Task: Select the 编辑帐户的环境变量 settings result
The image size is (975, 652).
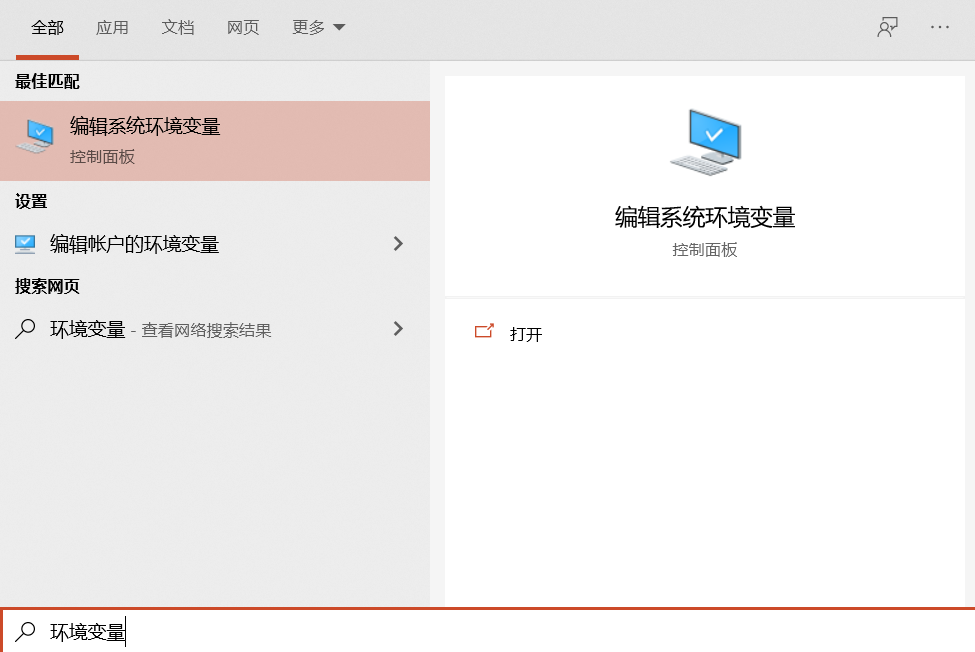Action: [x=215, y=244]
